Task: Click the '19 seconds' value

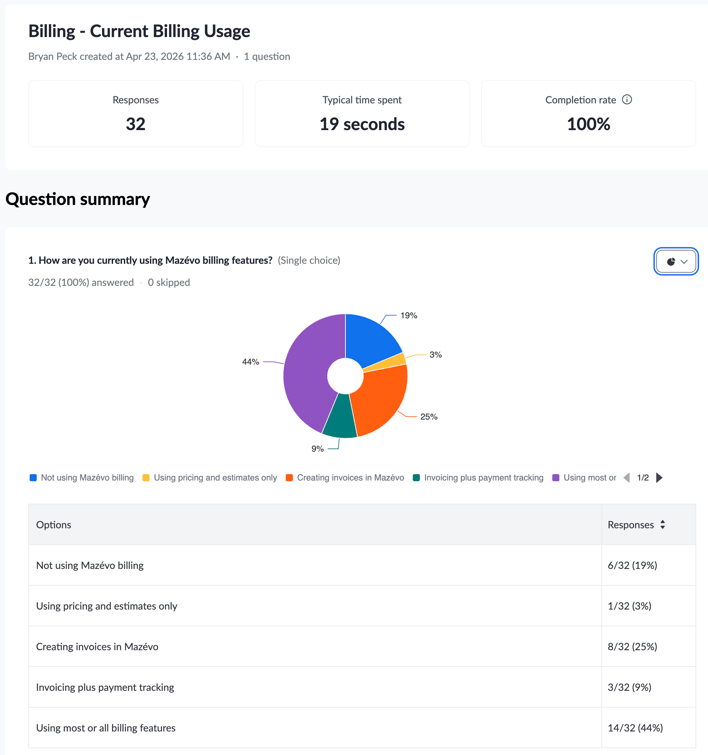Action: [362, 124]
